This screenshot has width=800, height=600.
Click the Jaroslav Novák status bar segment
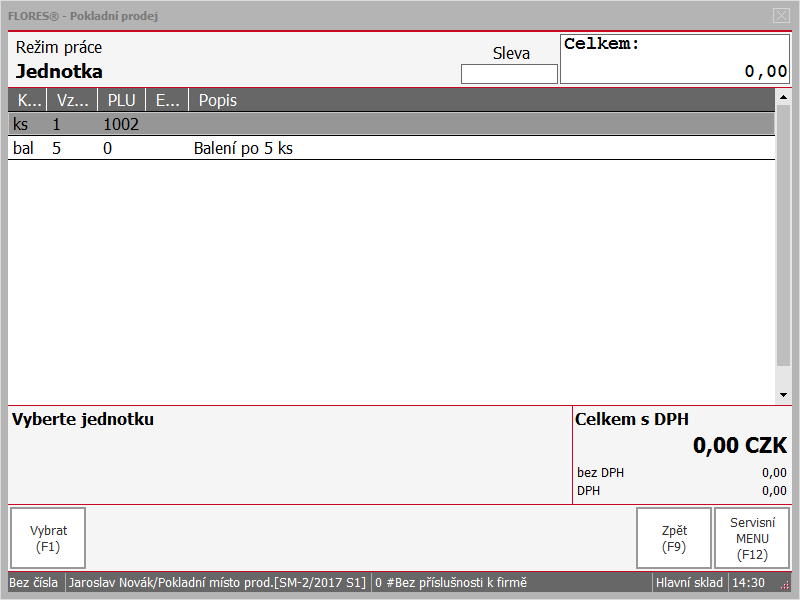coord(217,583)
